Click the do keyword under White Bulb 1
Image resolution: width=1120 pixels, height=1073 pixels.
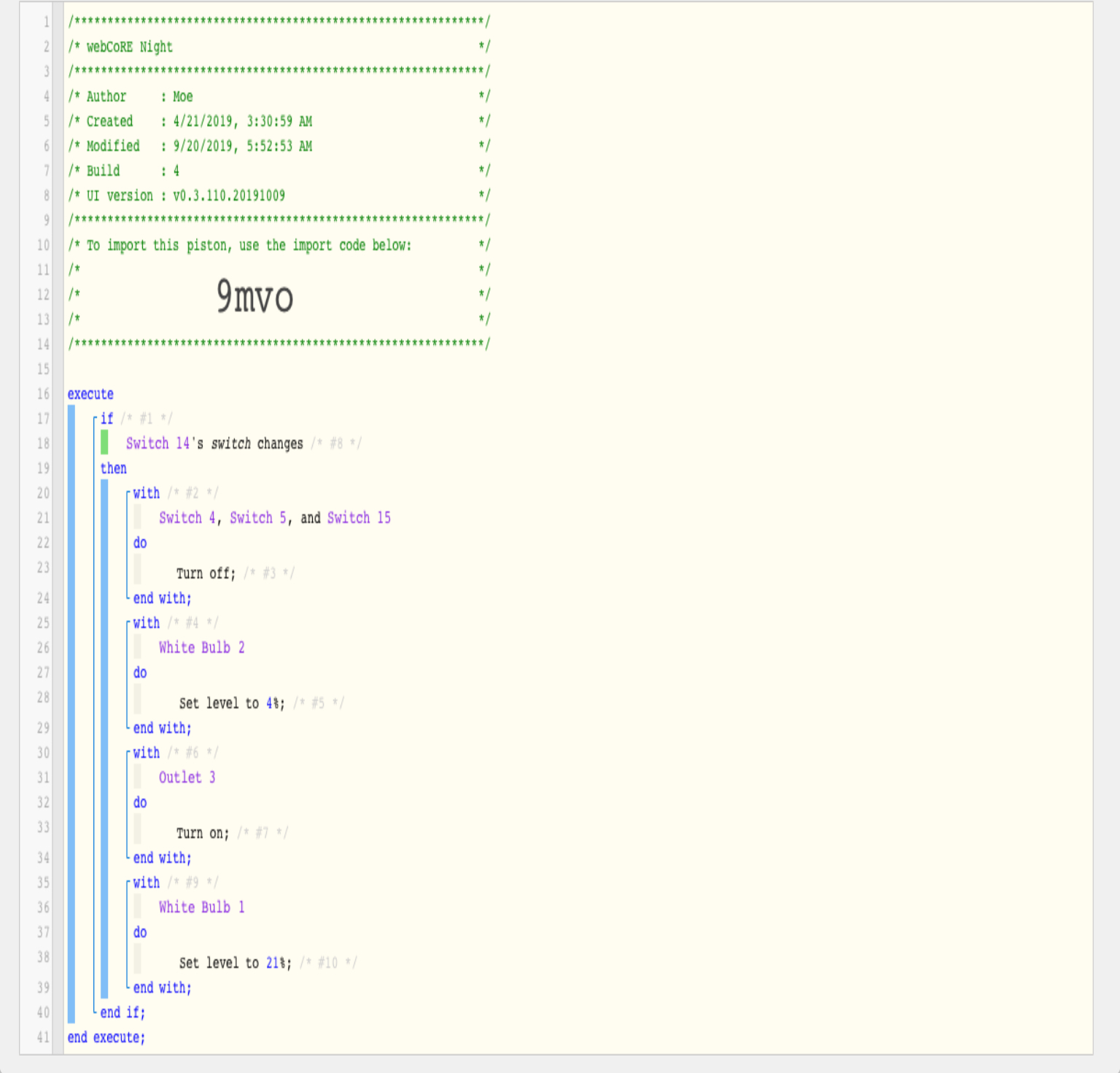tap(140, 932)
